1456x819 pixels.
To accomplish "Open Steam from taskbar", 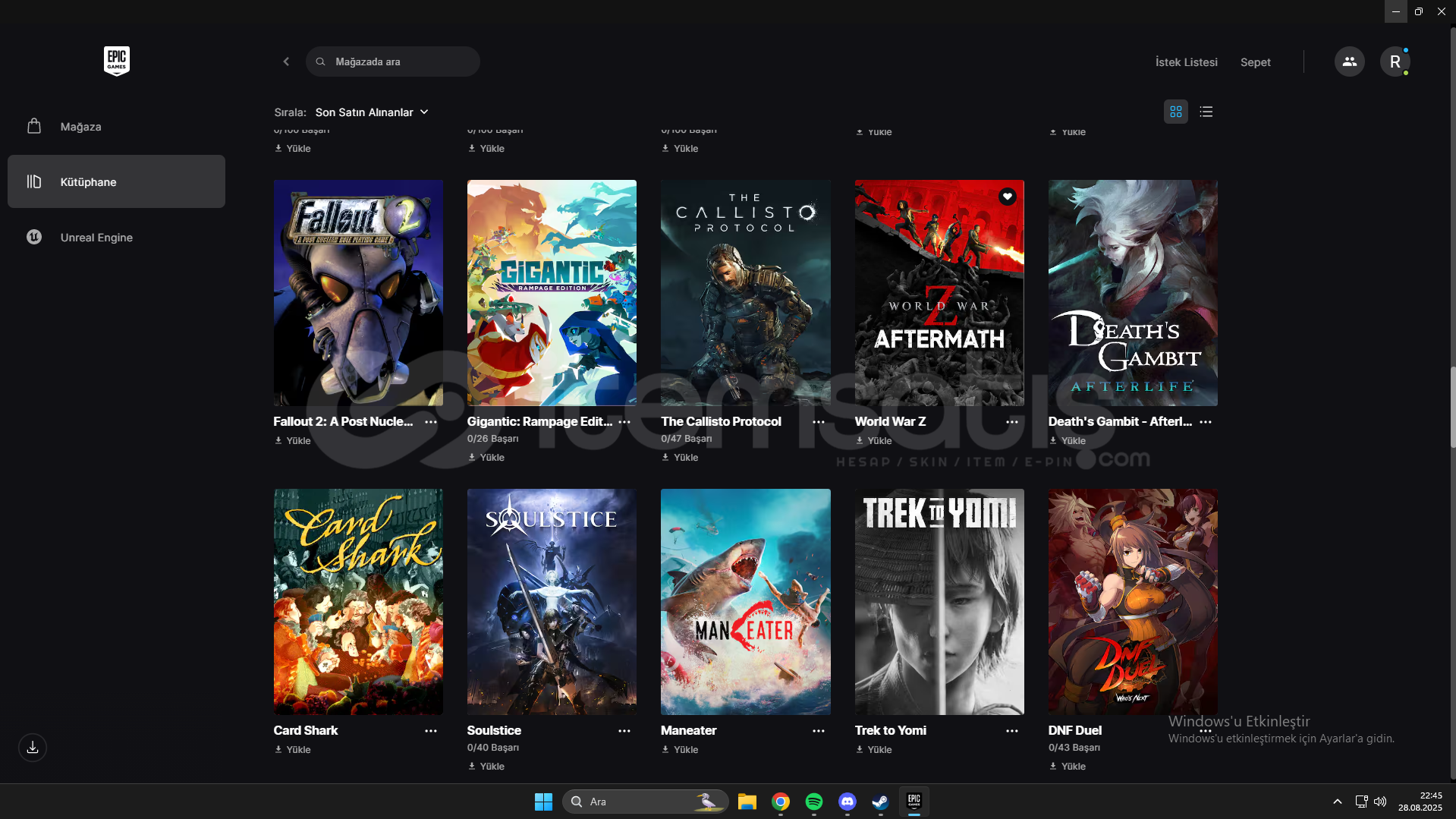I will tap(880, 802).
